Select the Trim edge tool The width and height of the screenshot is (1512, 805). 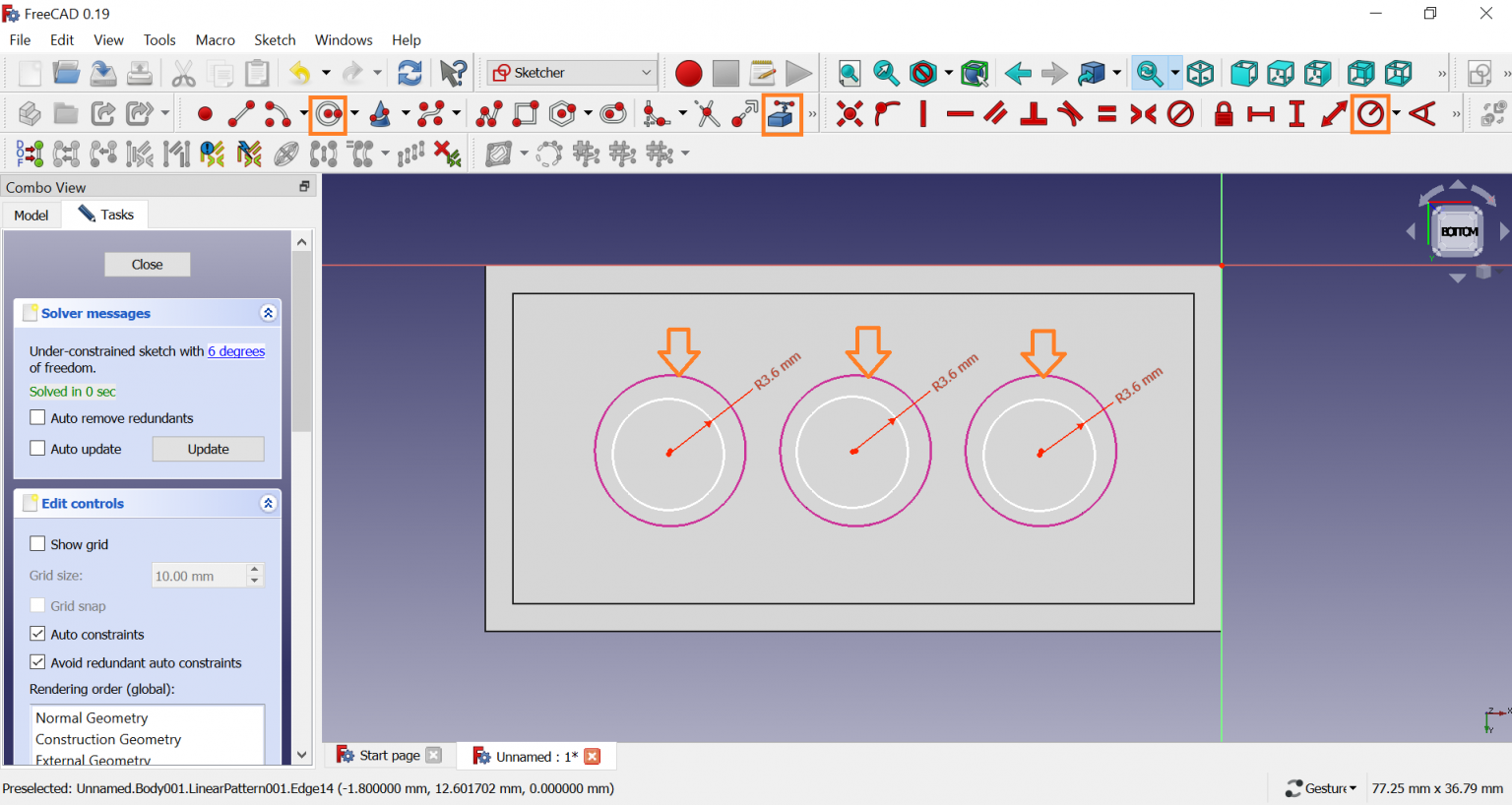click(707, 114)
